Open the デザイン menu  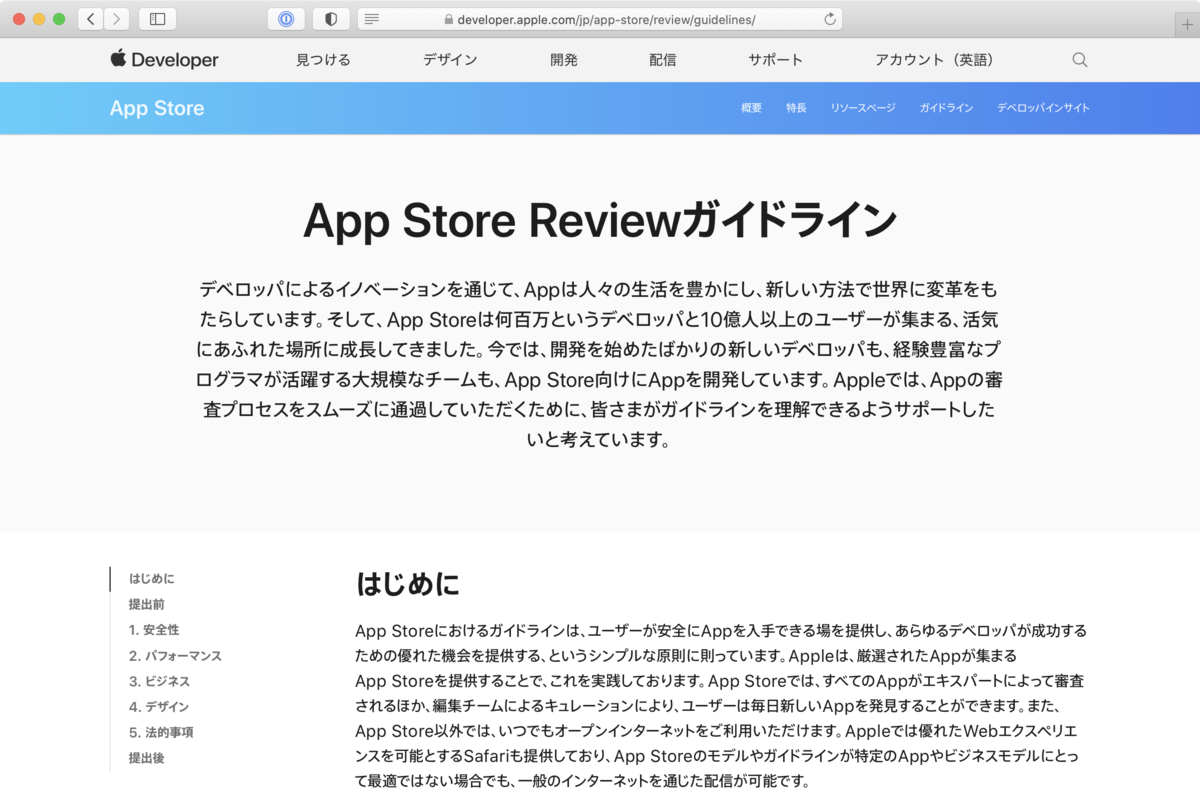(450, 60)
